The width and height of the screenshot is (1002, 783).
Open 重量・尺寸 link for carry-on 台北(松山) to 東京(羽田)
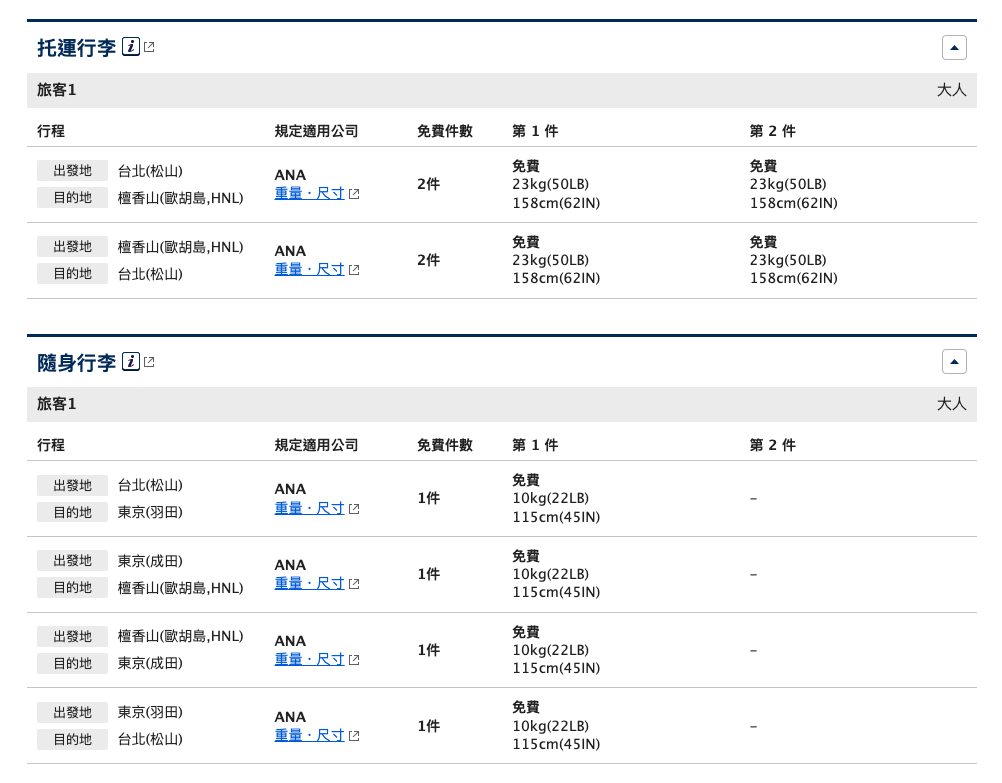coord(309,508)
